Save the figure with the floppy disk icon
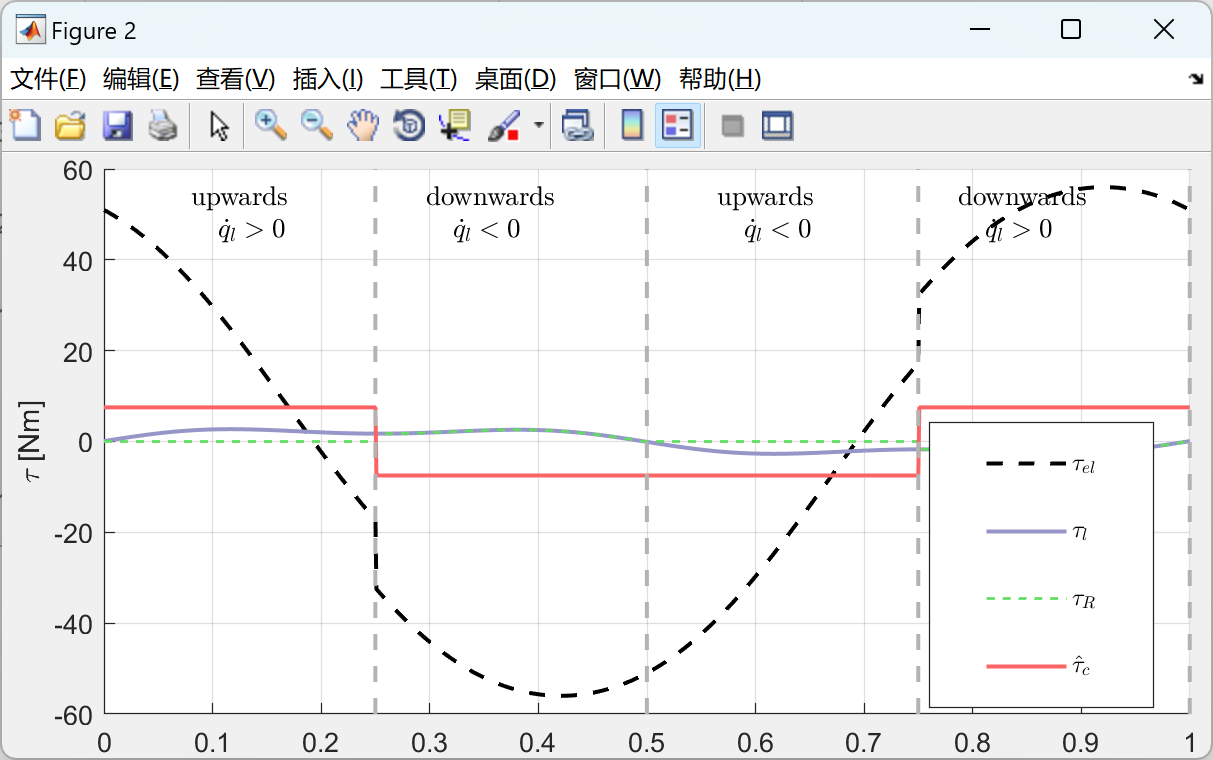The width and height of the screenshot is (1213, 760). (117, 126)
